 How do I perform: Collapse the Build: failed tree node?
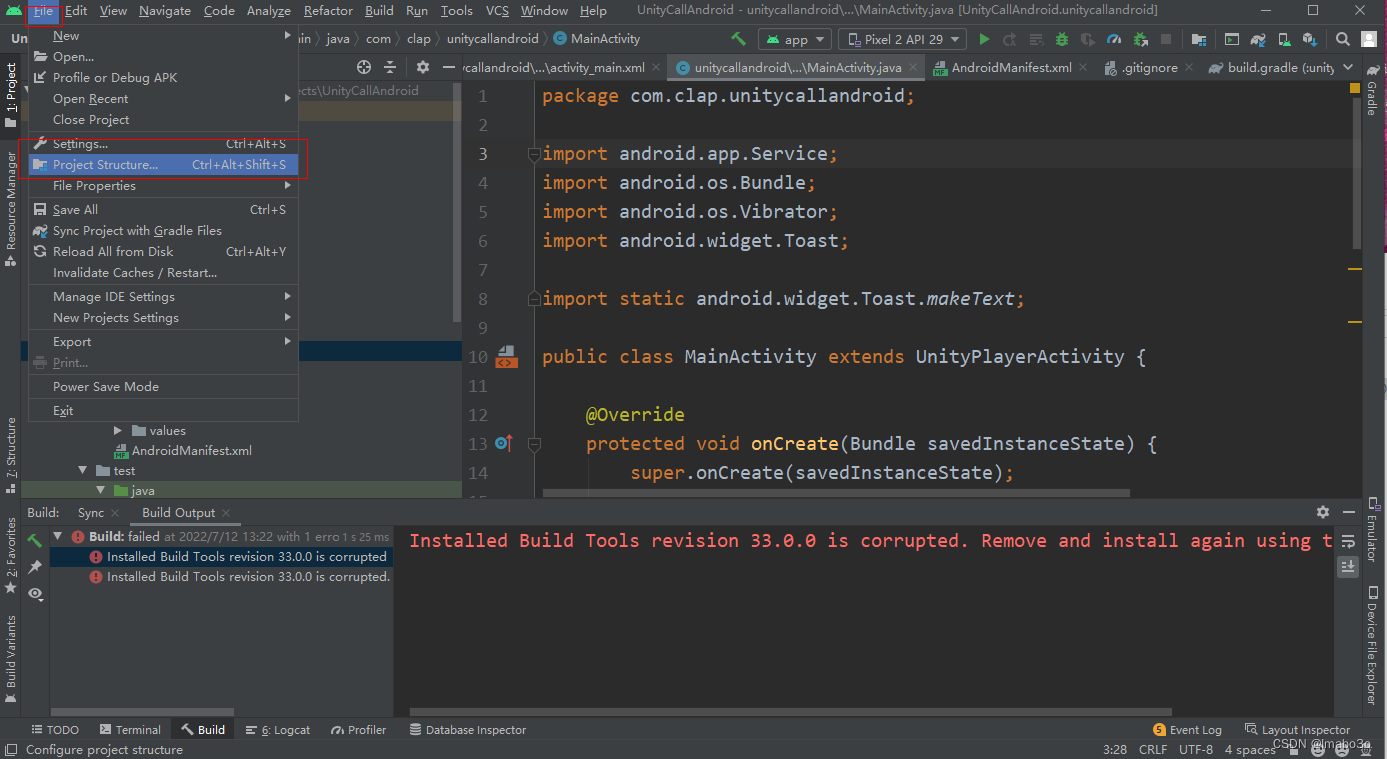click(57, 537)
